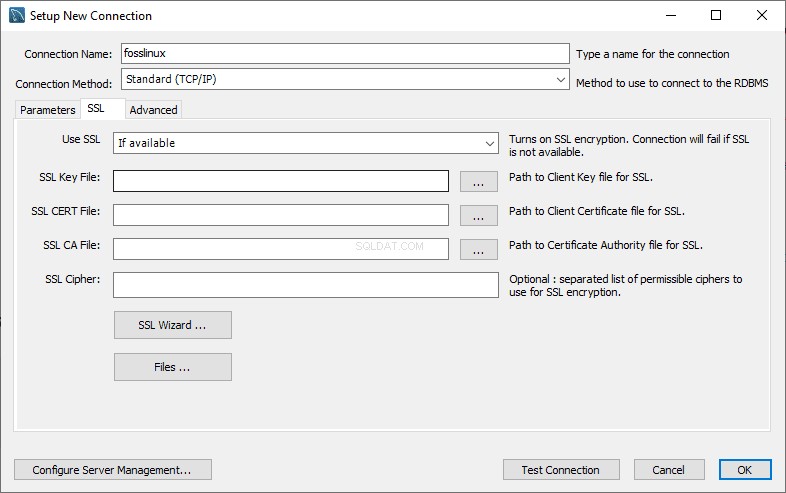Open the Files button
The height and width of the screenshot is (493, 786).
click(x=172, y=367)
